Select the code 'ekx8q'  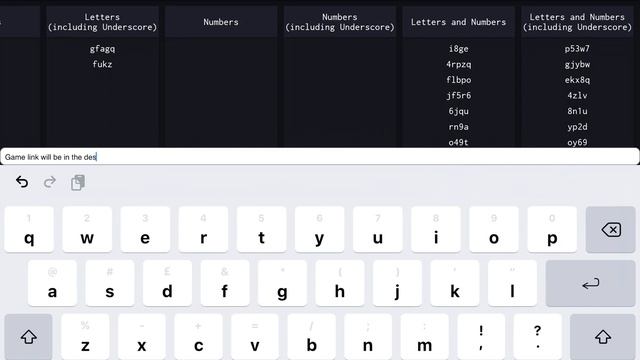tap(577, 80)
